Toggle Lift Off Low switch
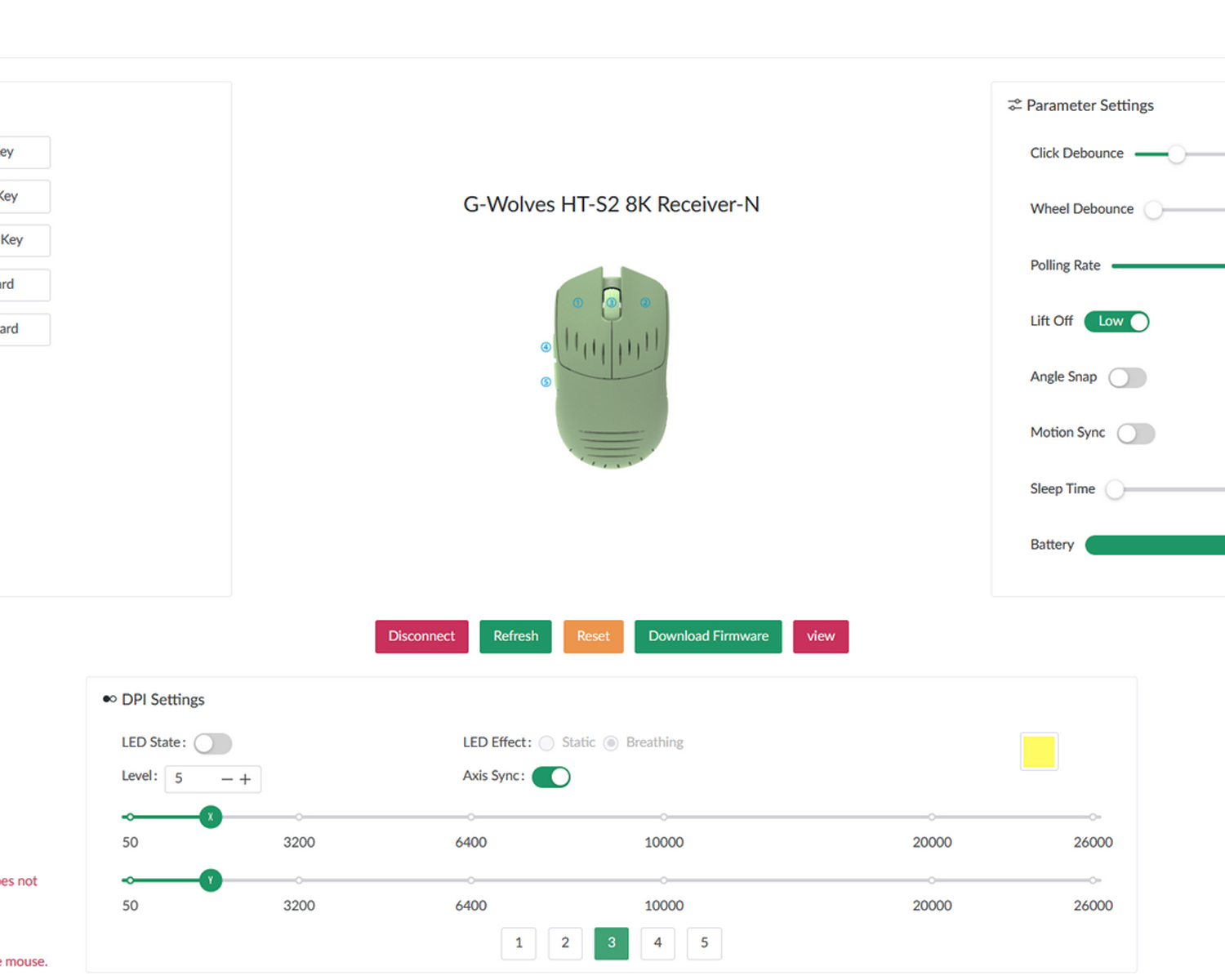Image resolution: width=1225 pixels, height=980 pixels. (1116, 322)
